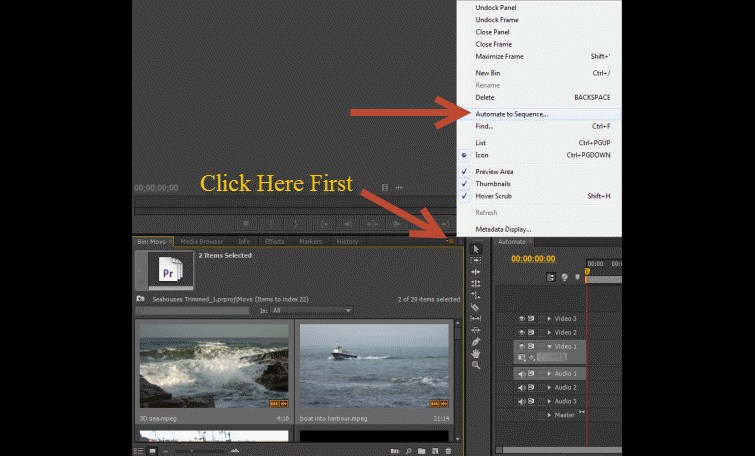Viewport: 755px width, 456px height.
Task: Expand the Audio 1 track
Action: point(549,374)
